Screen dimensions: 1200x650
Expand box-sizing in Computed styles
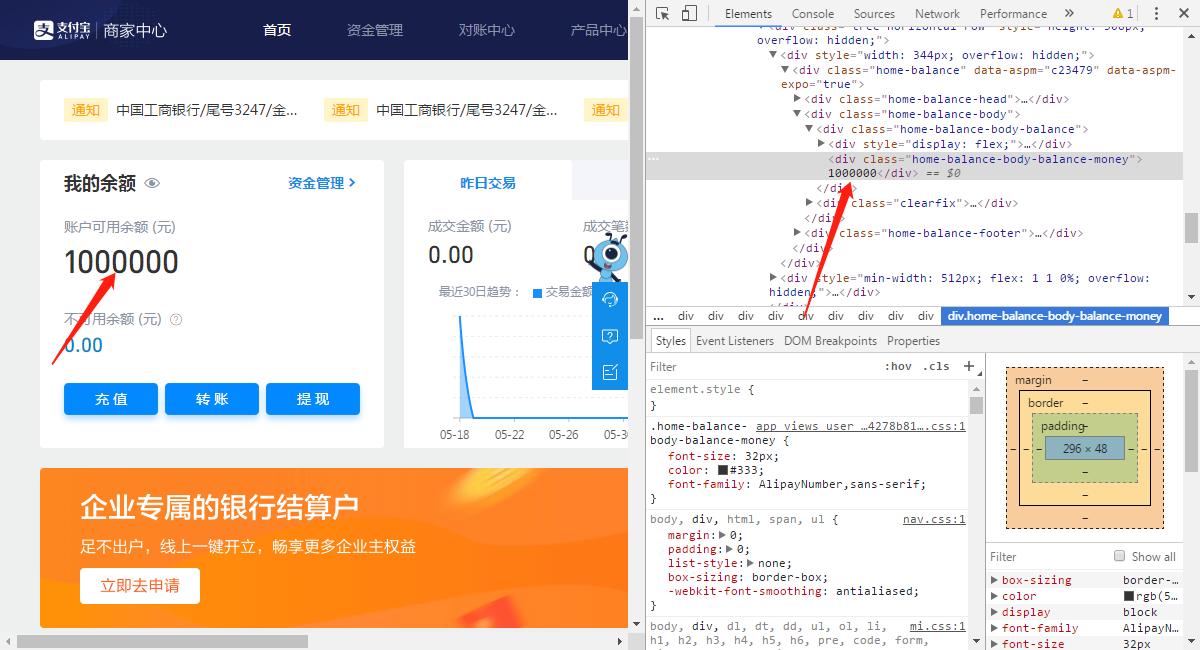click(994, 579)
